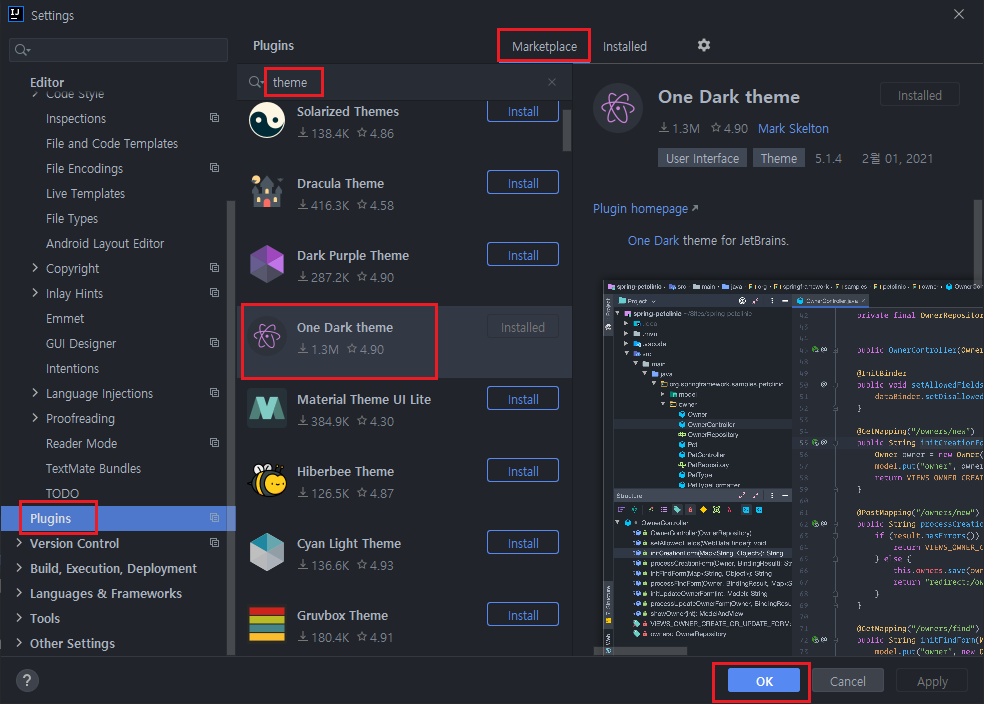
Task: Install the Dark Purple Theme plugin
Action: tap(523, 255)
